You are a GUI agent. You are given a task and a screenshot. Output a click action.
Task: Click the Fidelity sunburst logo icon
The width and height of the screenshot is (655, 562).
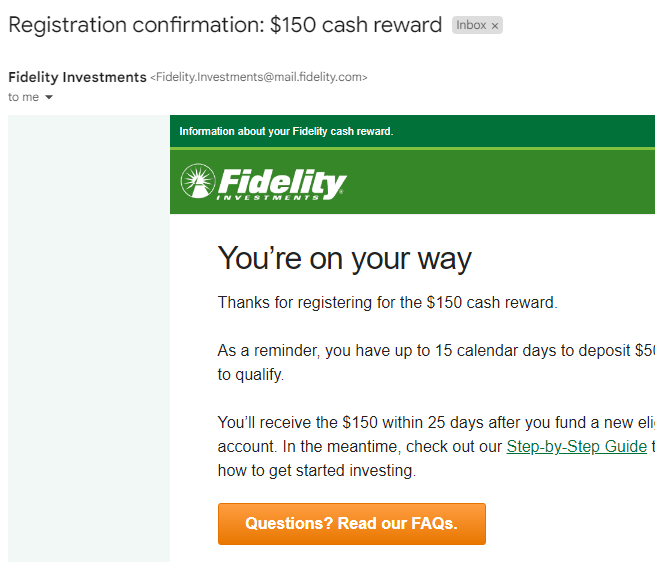click(197, 181)
